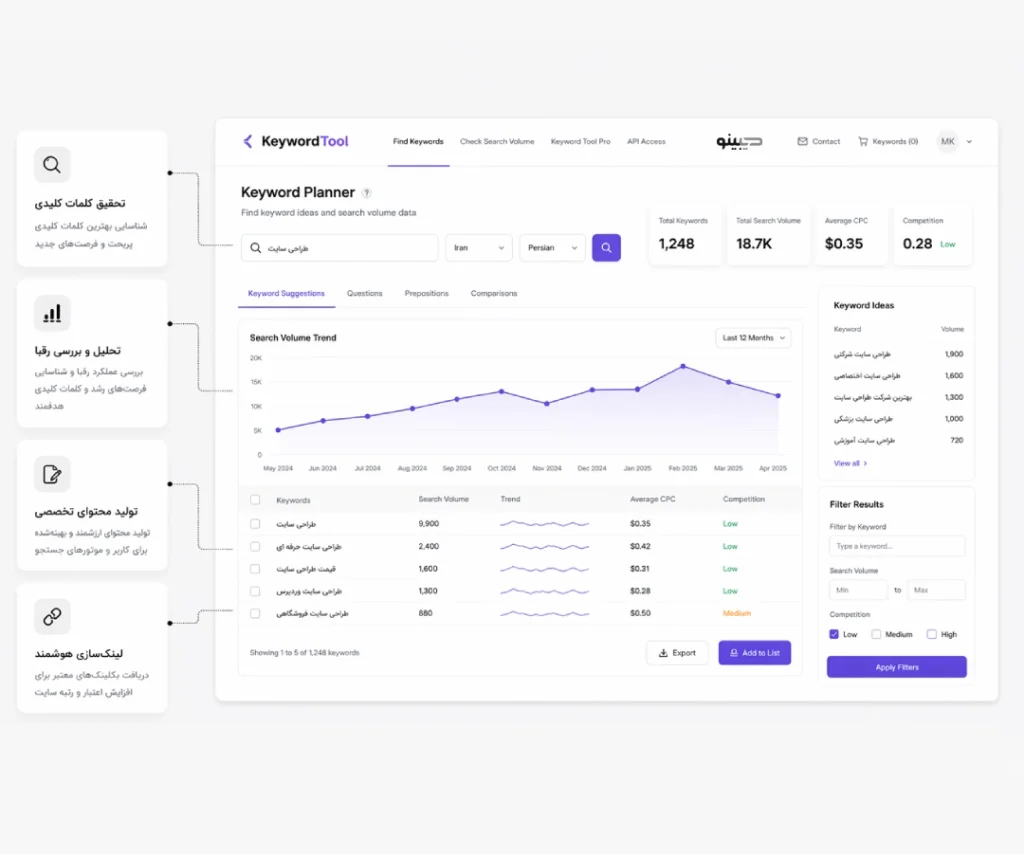Click the Feb 2025 peak chart point
The width and height of the screenshot is (1024, 854).
click(x=683, y=366)
